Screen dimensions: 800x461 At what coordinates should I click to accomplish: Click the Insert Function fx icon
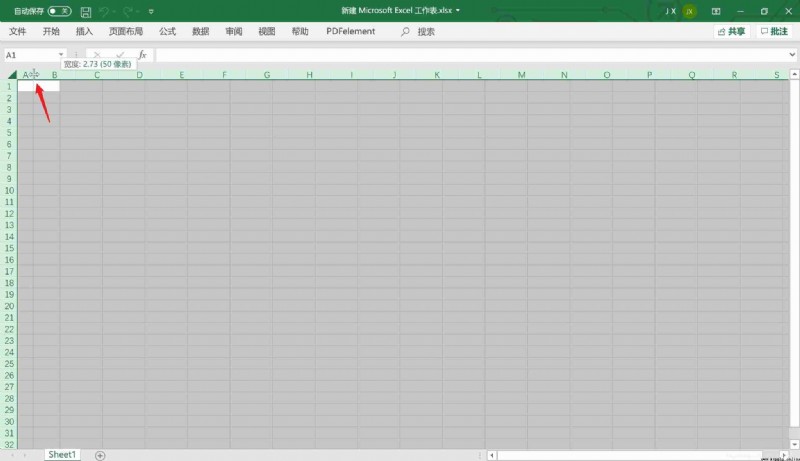142,55
